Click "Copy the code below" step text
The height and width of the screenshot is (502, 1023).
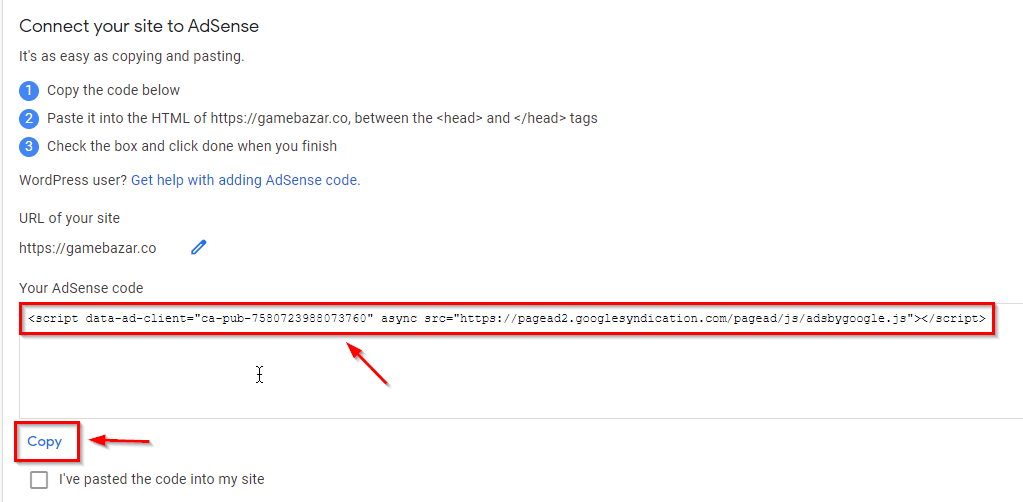click(114, 91)
